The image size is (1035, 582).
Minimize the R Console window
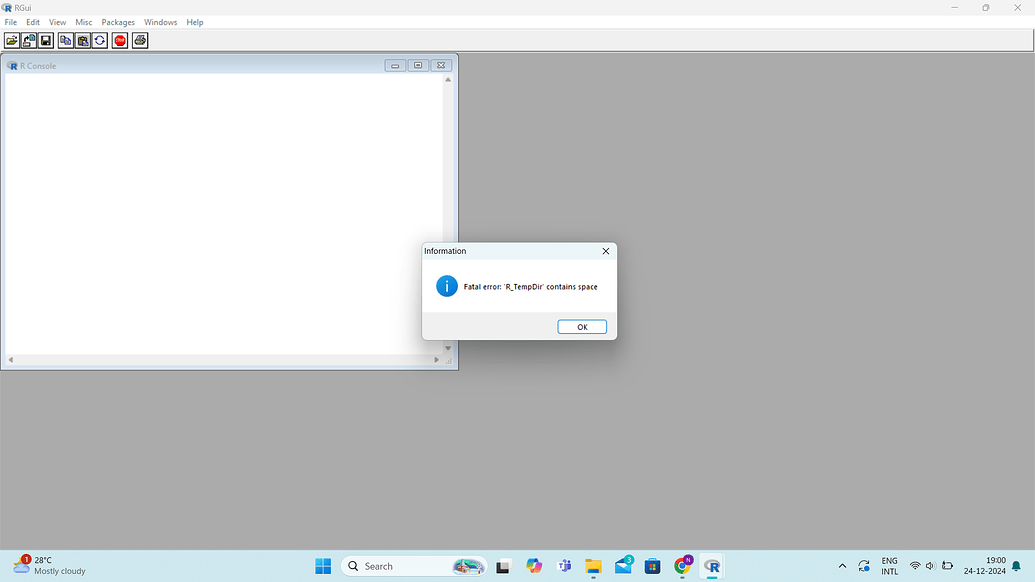395,65
